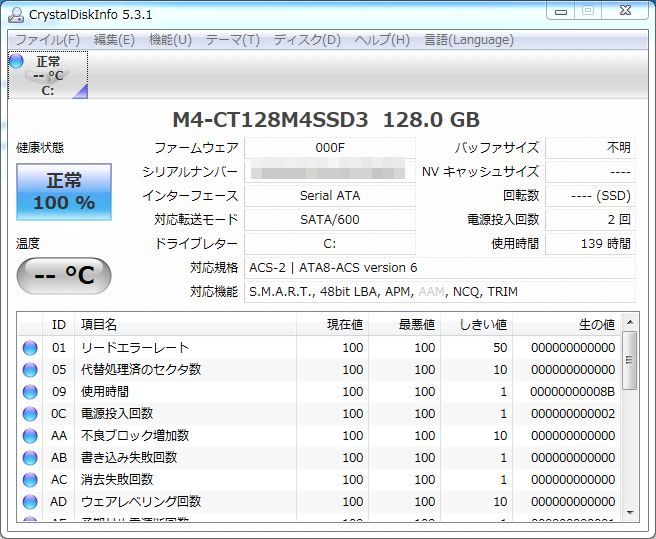Click the drive letter field showing C:
The height and width of the screenshot is (539, 656).
330,243
